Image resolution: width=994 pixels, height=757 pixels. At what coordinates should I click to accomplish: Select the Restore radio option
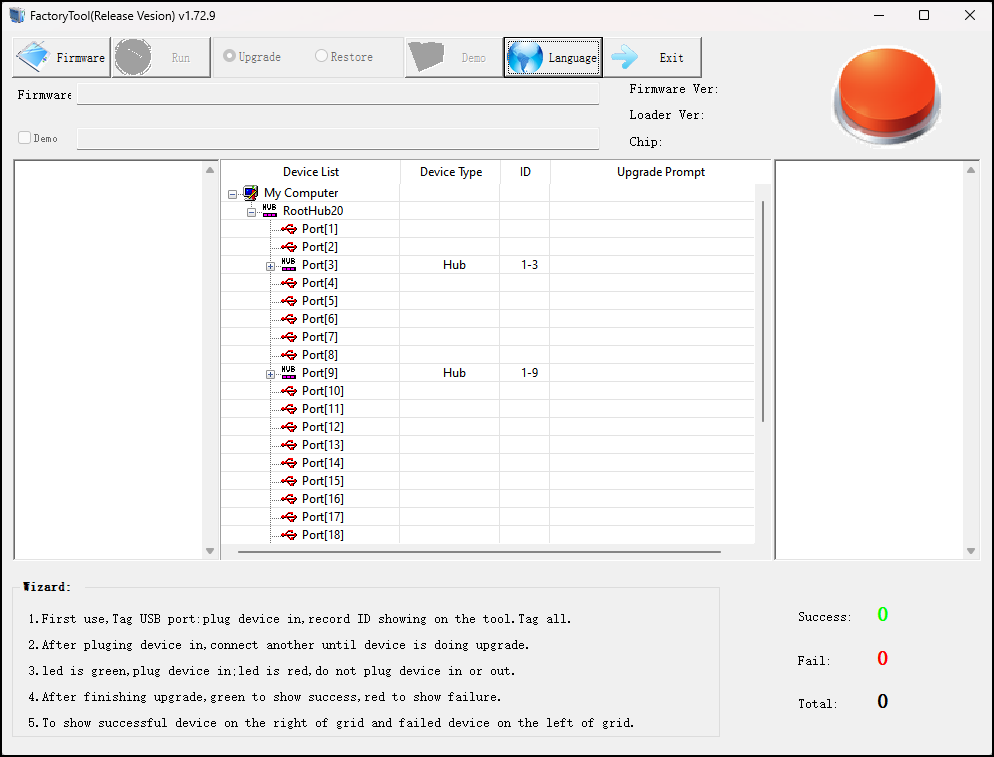[x=344, y=56]
